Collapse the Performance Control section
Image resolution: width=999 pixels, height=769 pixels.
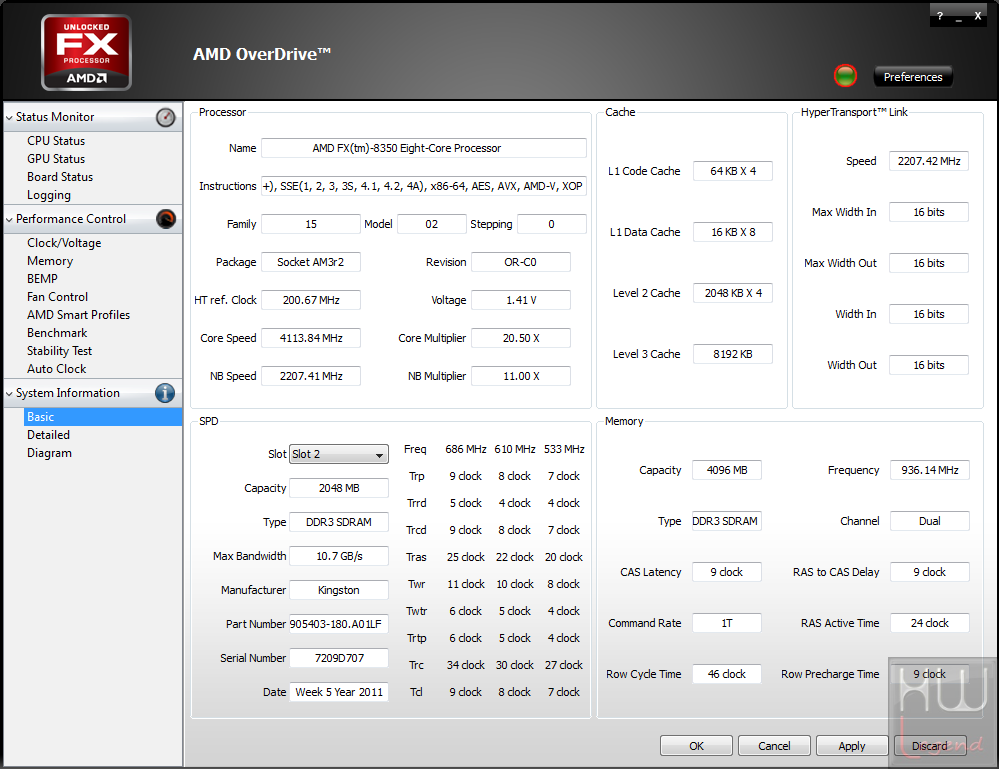pos(9,220)
